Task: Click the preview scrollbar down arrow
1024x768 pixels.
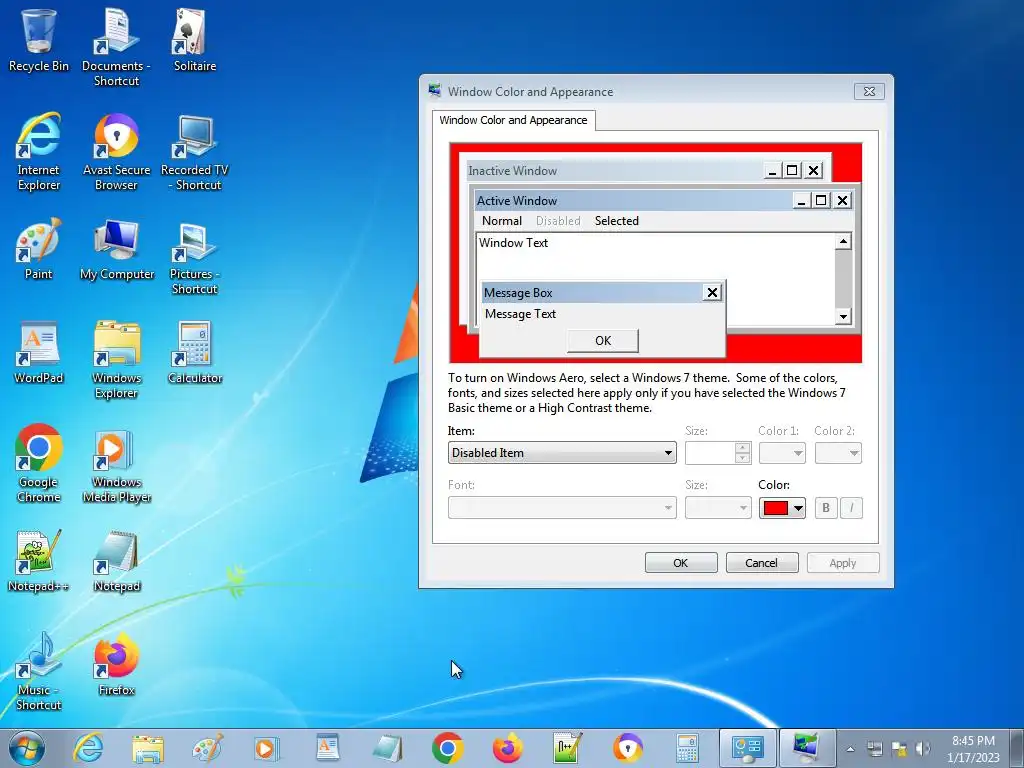Action: [843, 317]
